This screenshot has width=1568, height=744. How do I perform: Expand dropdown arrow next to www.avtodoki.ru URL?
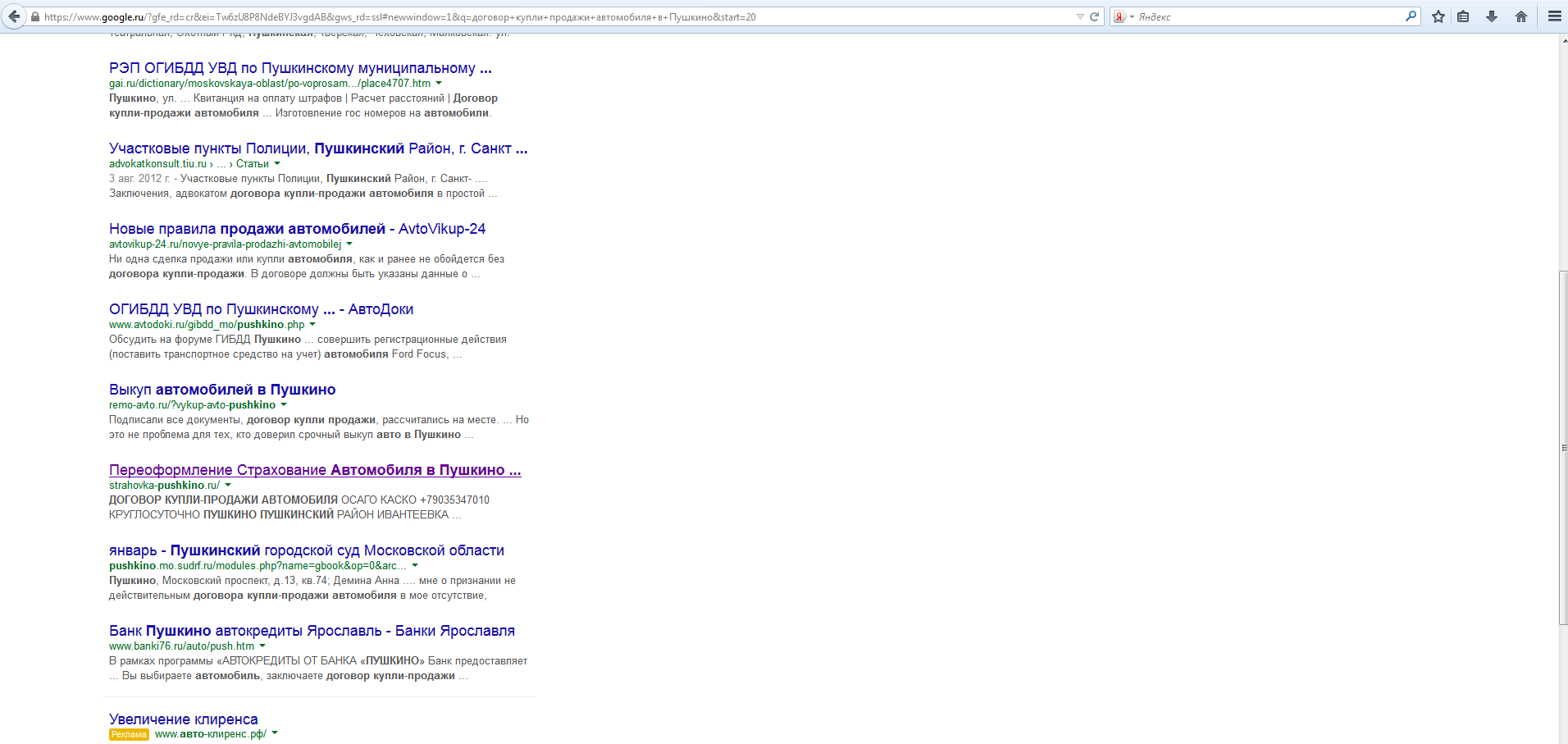click(312, 325)
